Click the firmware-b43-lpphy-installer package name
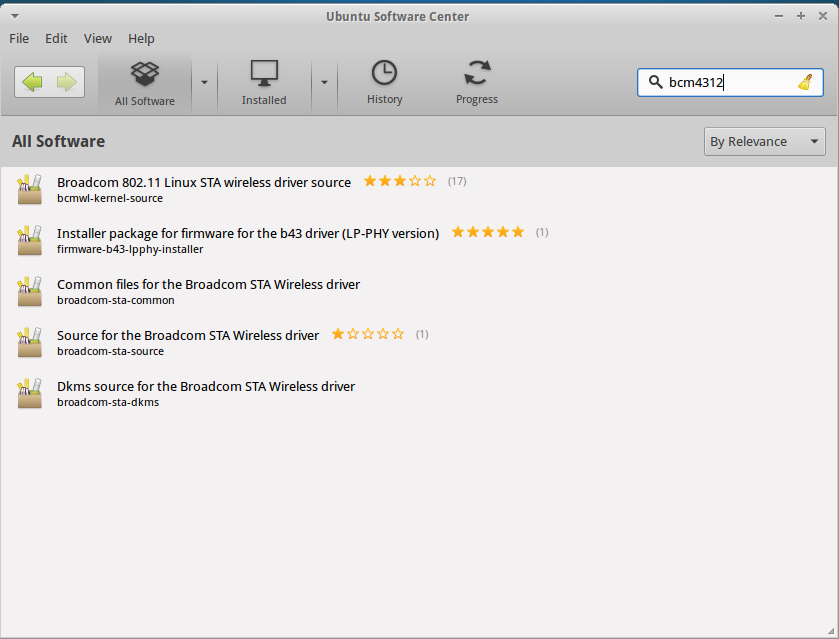The height and width of the screenshot is (639, 839). [130, 249]
